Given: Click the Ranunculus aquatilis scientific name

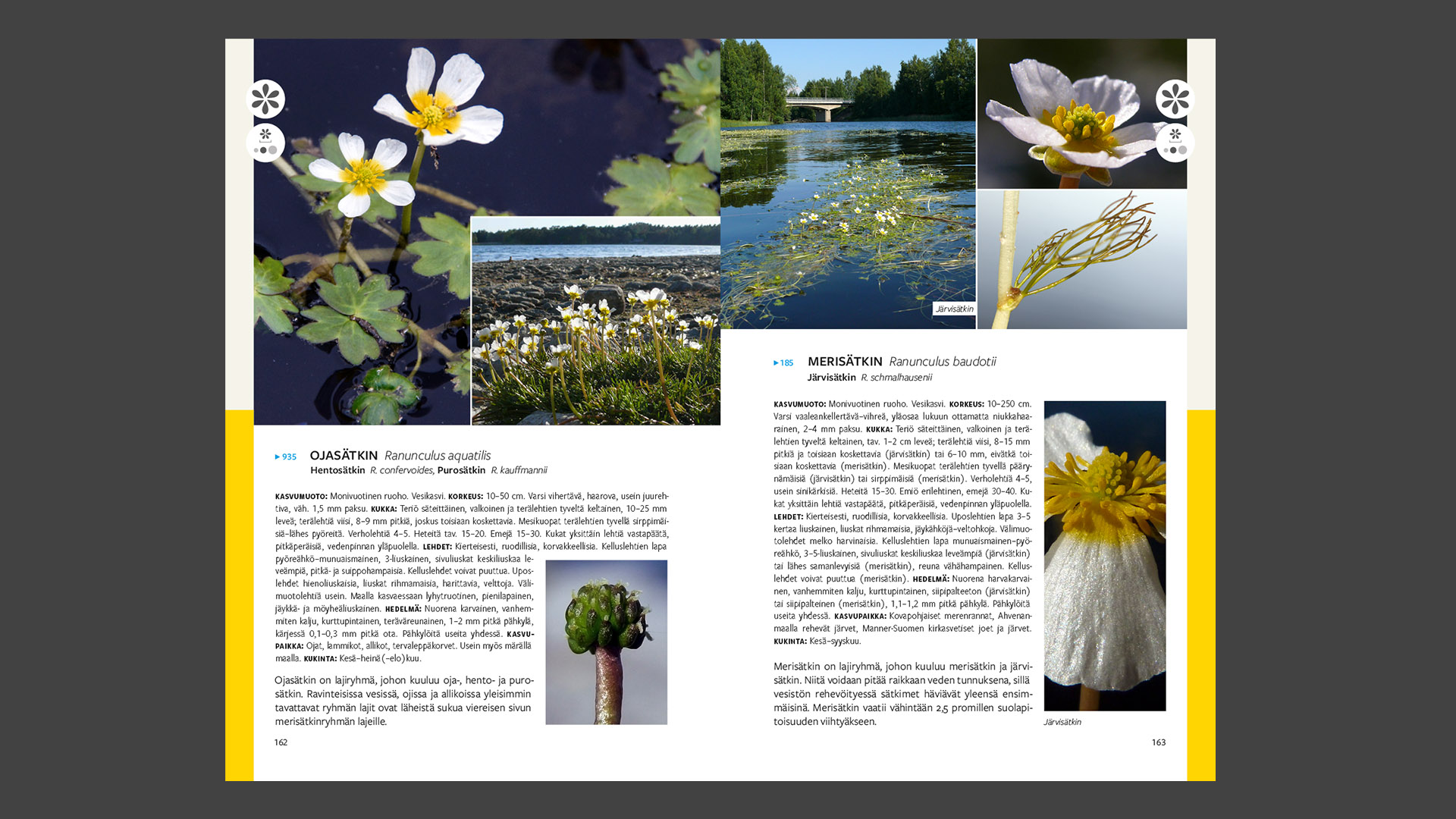Looking at the screenshot, I should point(438,456).
